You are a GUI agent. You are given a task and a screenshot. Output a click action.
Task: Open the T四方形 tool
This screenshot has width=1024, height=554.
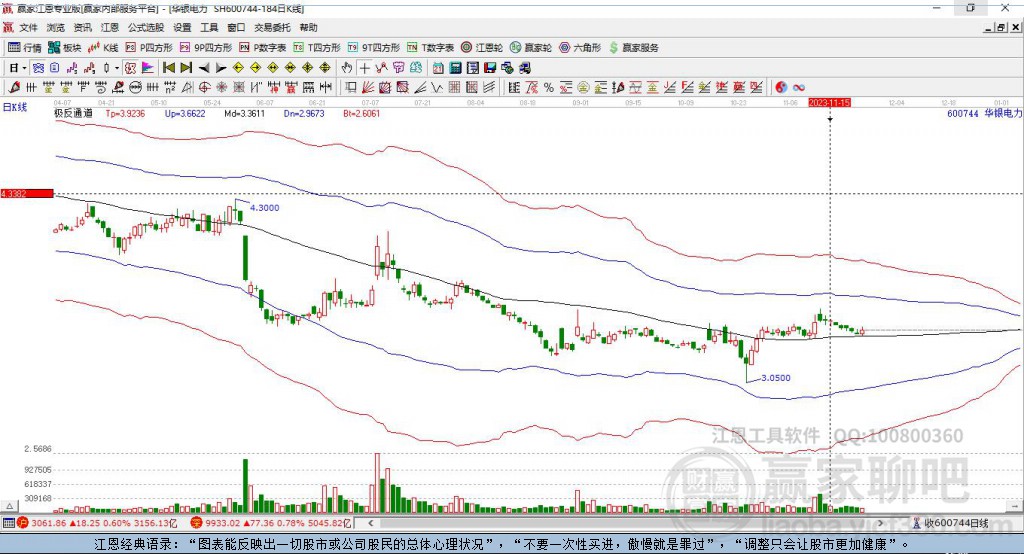317,48
